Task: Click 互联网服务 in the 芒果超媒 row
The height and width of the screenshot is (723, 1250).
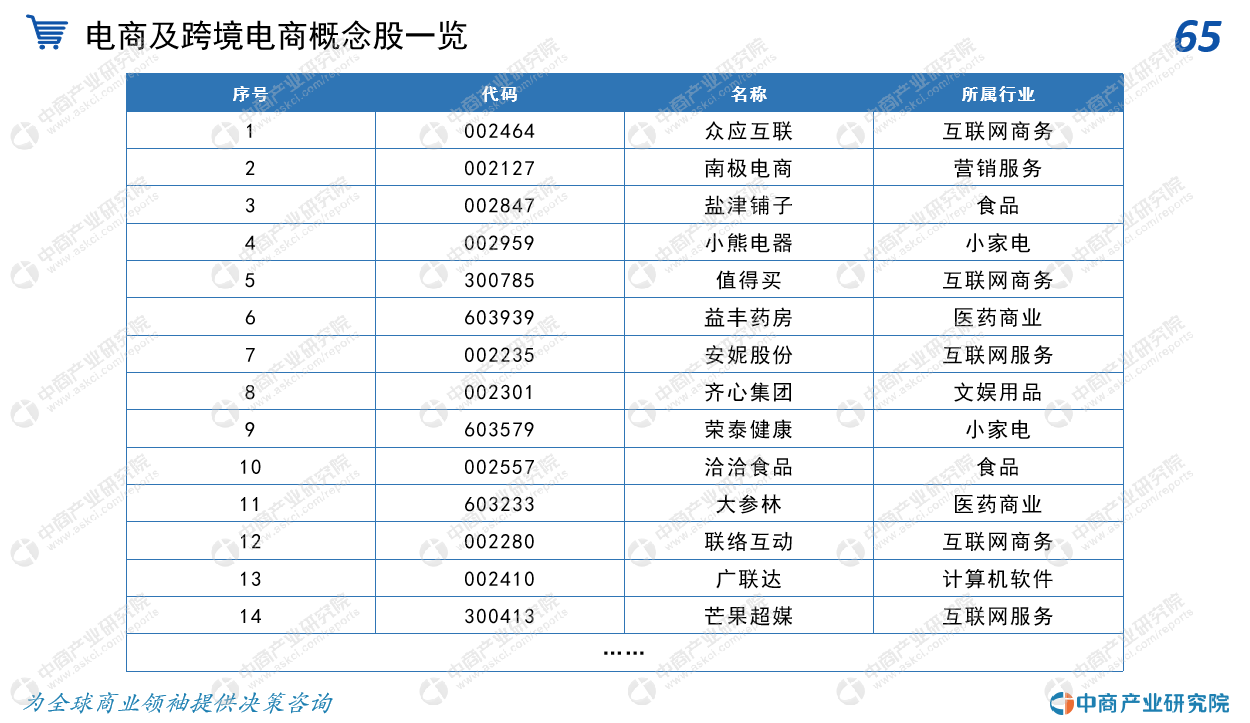Action: tap(998, 616)
